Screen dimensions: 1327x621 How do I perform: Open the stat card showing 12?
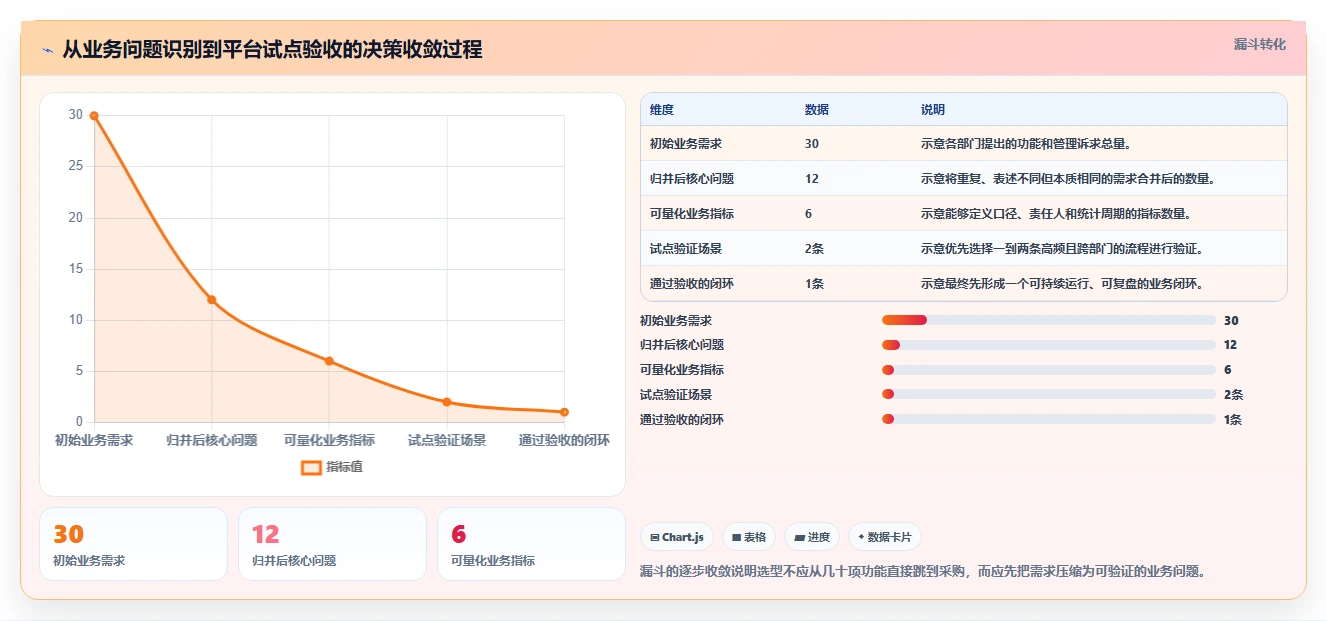pyautogui.click(x=332, y=544)
